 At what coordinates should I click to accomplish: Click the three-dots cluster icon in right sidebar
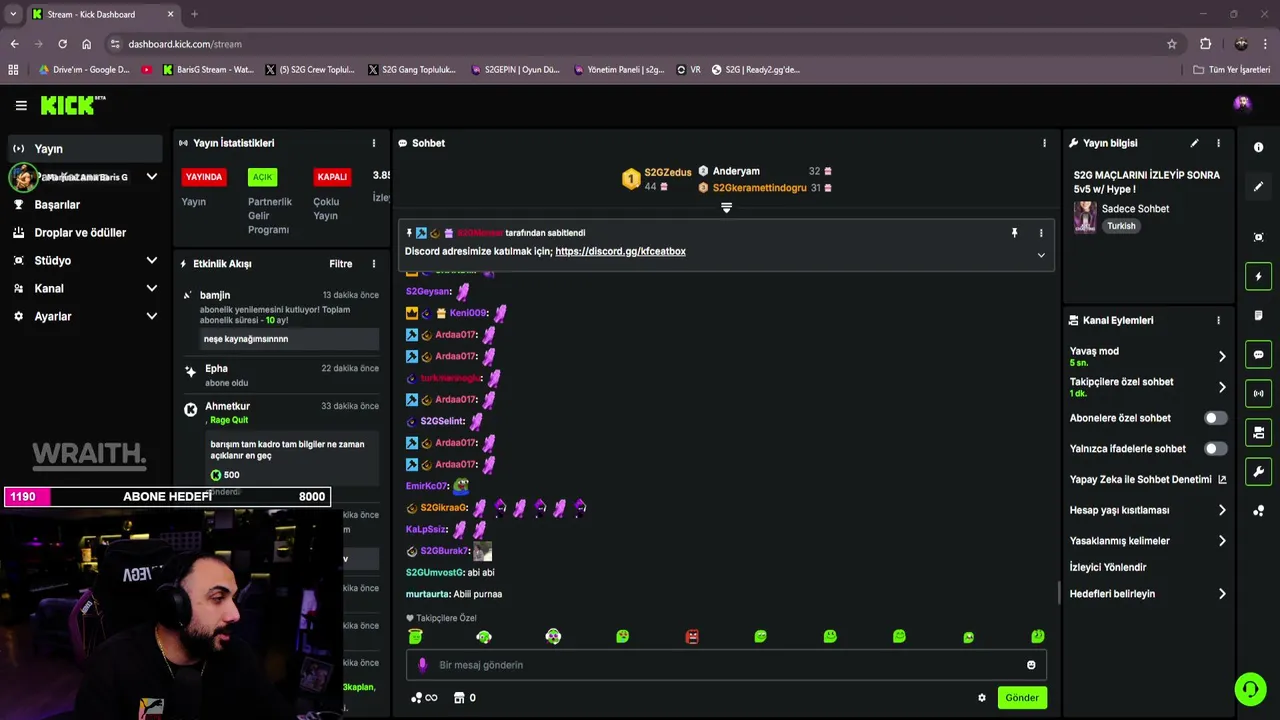[x=1258, y=511]
